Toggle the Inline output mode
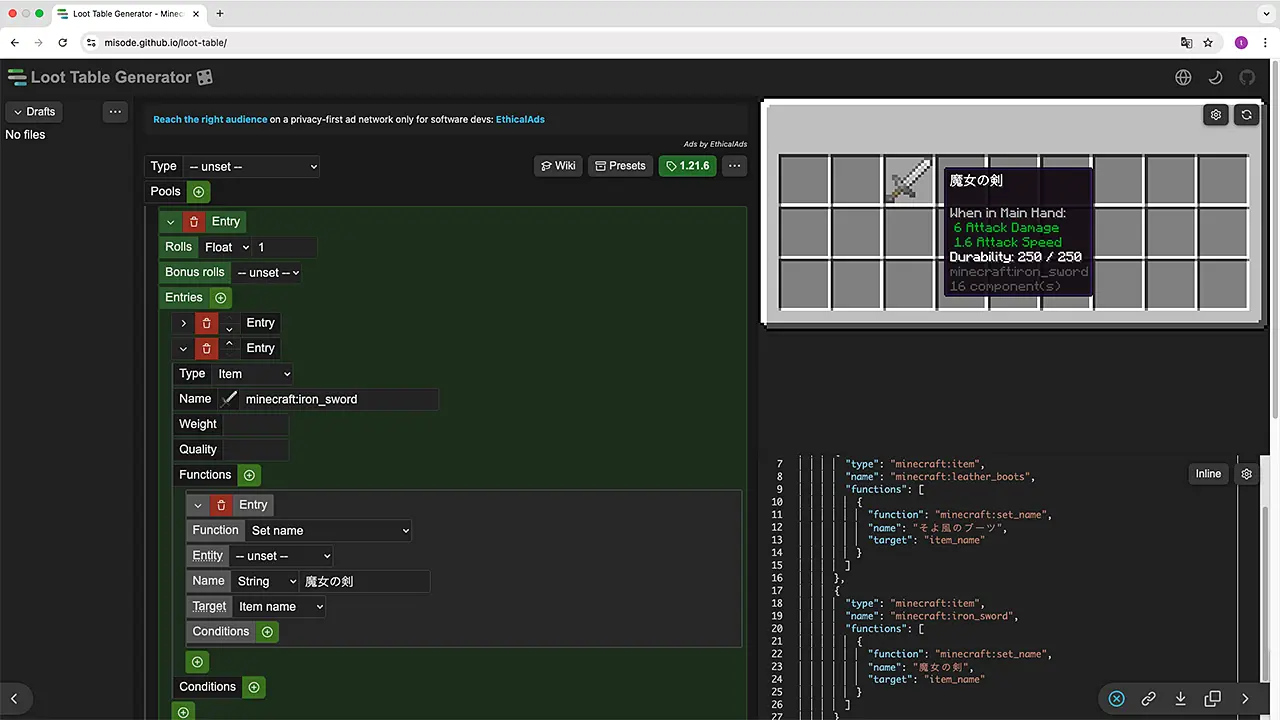 (1208, 474)
